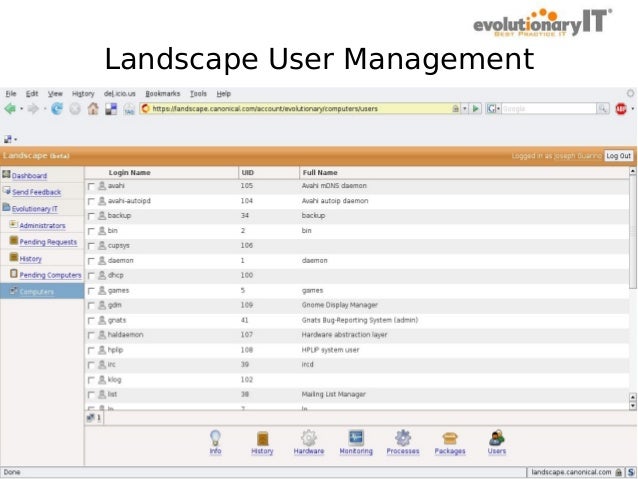Open the Hardware gear icon
Screen dimensions: 638x479
pyautogui.click(x=309, y=438)
